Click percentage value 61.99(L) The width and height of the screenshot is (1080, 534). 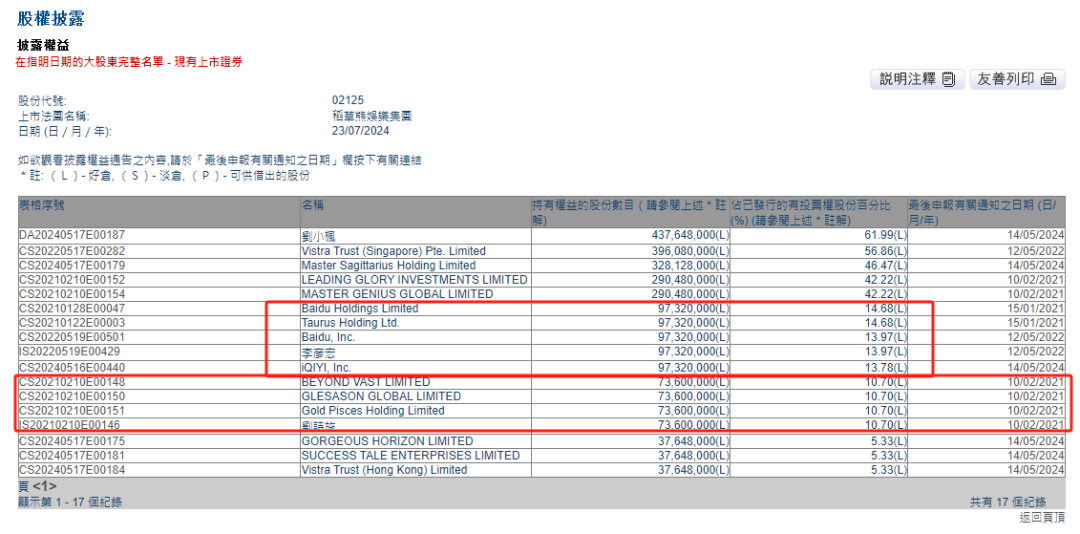[886, 236]
